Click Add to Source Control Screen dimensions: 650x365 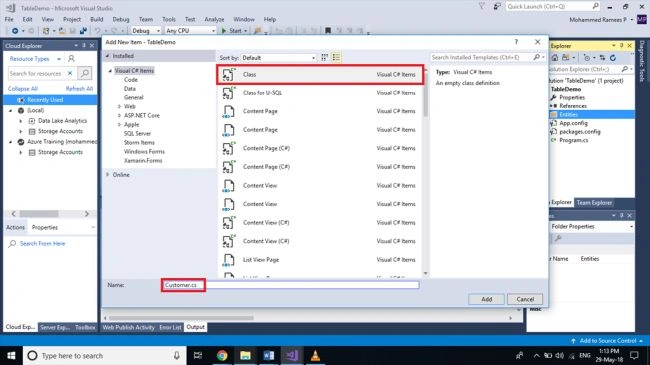click(607, 341)
